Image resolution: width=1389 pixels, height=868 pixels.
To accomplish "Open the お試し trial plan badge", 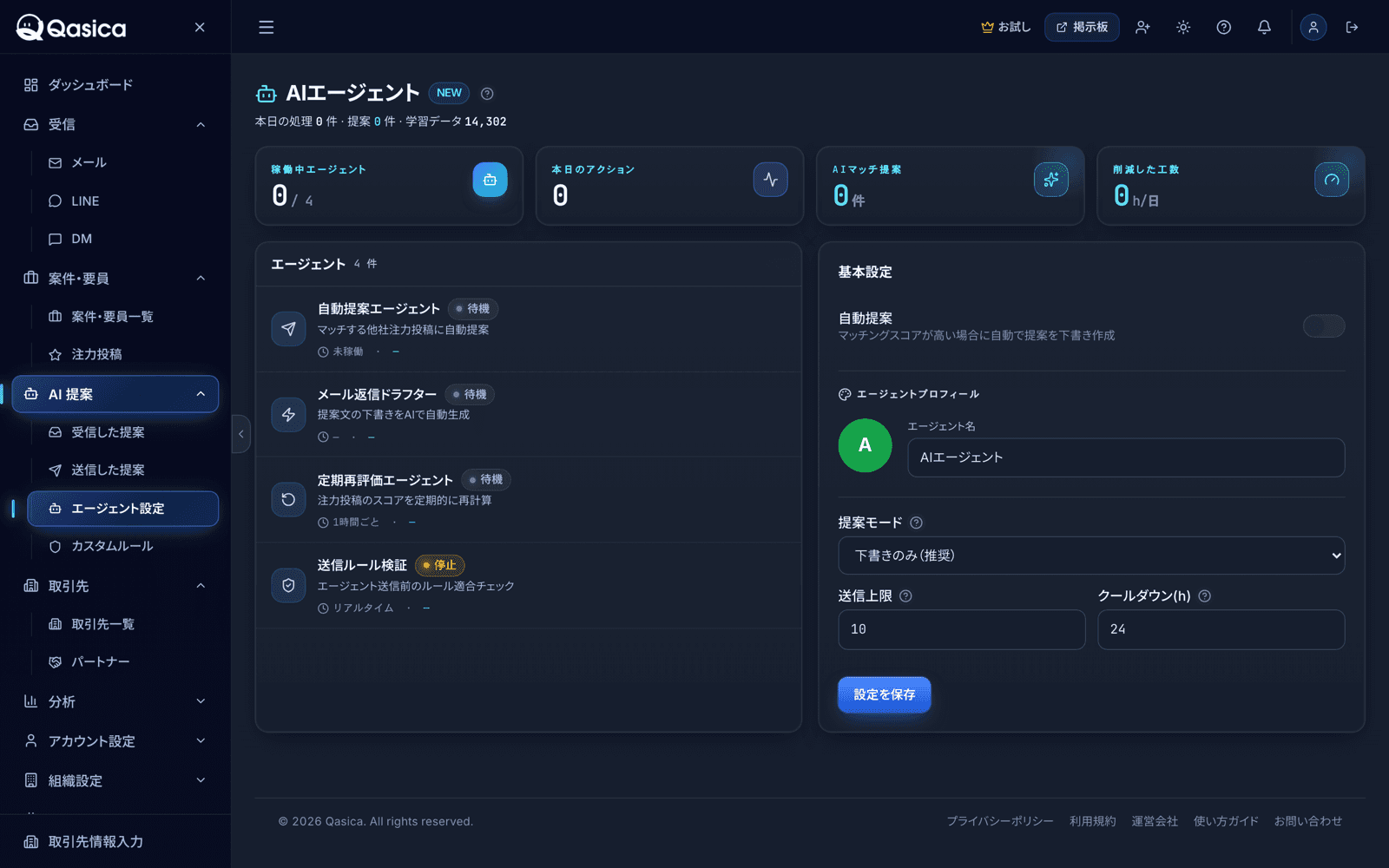I will pyautogui.click(x=1005, y=27).
